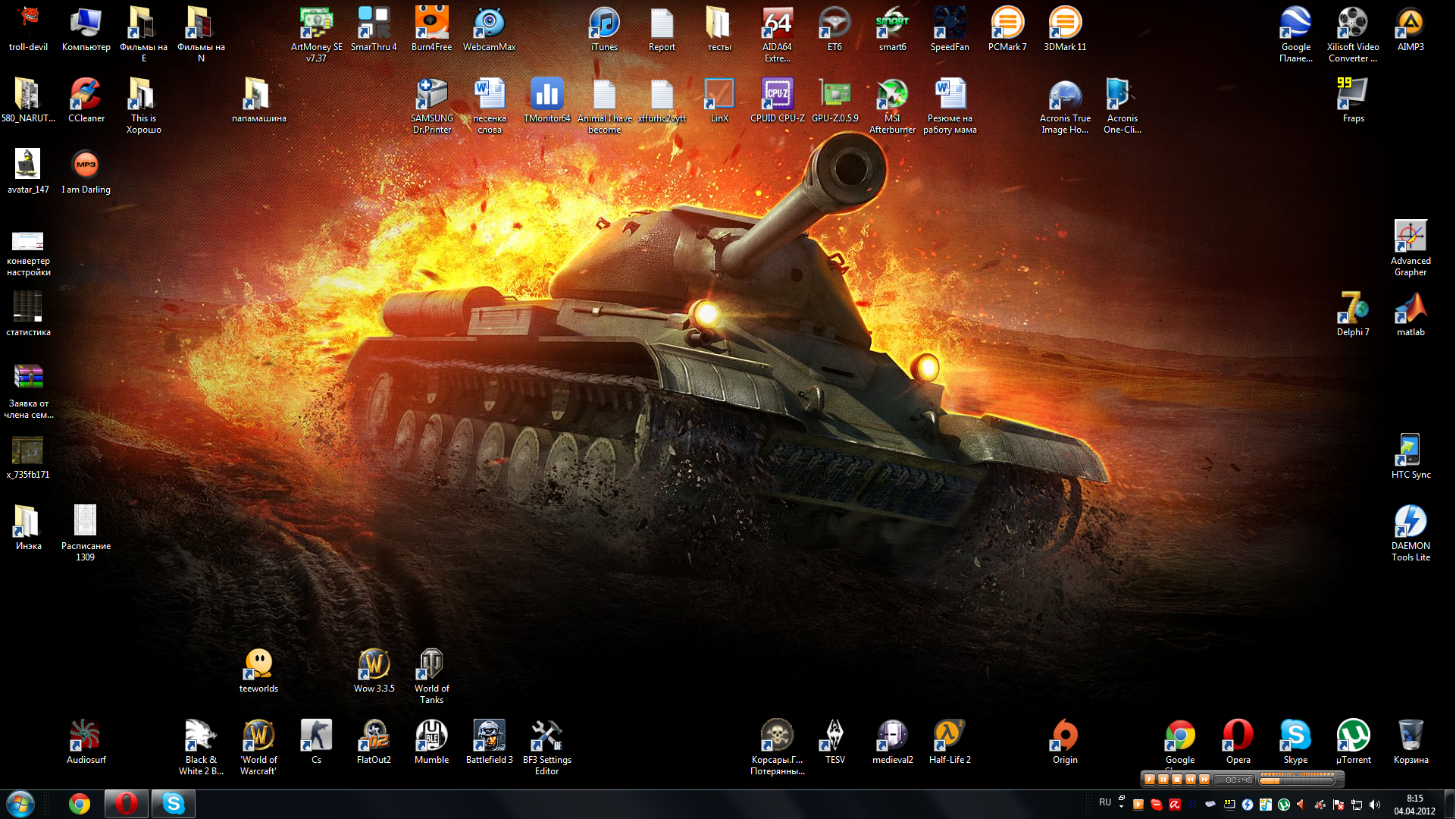Launch the 3DMark 11 shortcut
Screen dimensions: 1456x819
coord(1065,30)
